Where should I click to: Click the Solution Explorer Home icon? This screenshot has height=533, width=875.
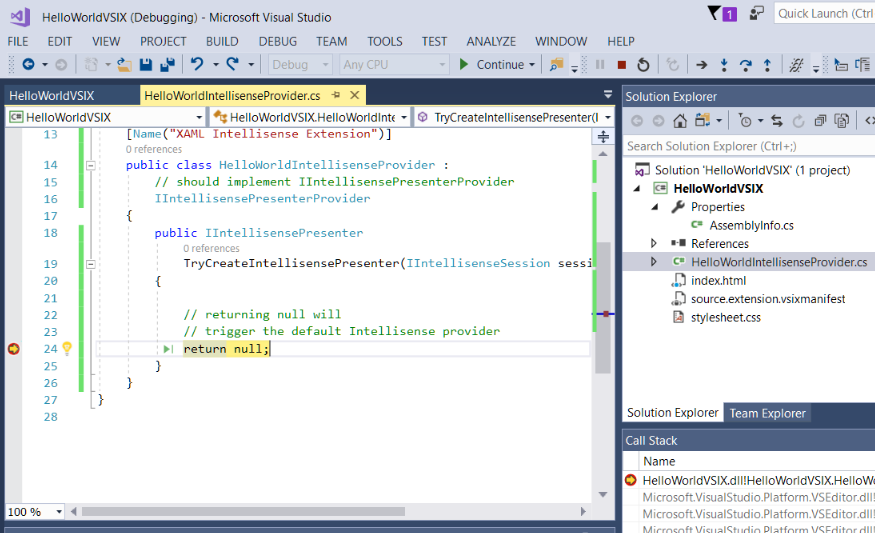pyautogui.click(x=680, y=121)
